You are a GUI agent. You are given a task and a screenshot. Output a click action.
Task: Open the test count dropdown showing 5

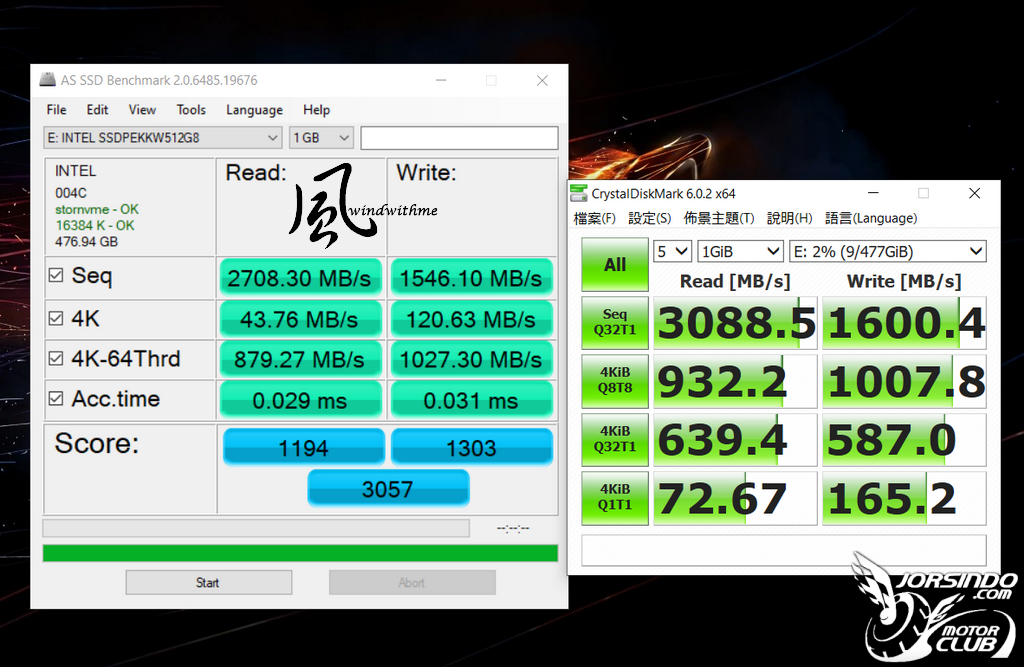pos(672,252)
